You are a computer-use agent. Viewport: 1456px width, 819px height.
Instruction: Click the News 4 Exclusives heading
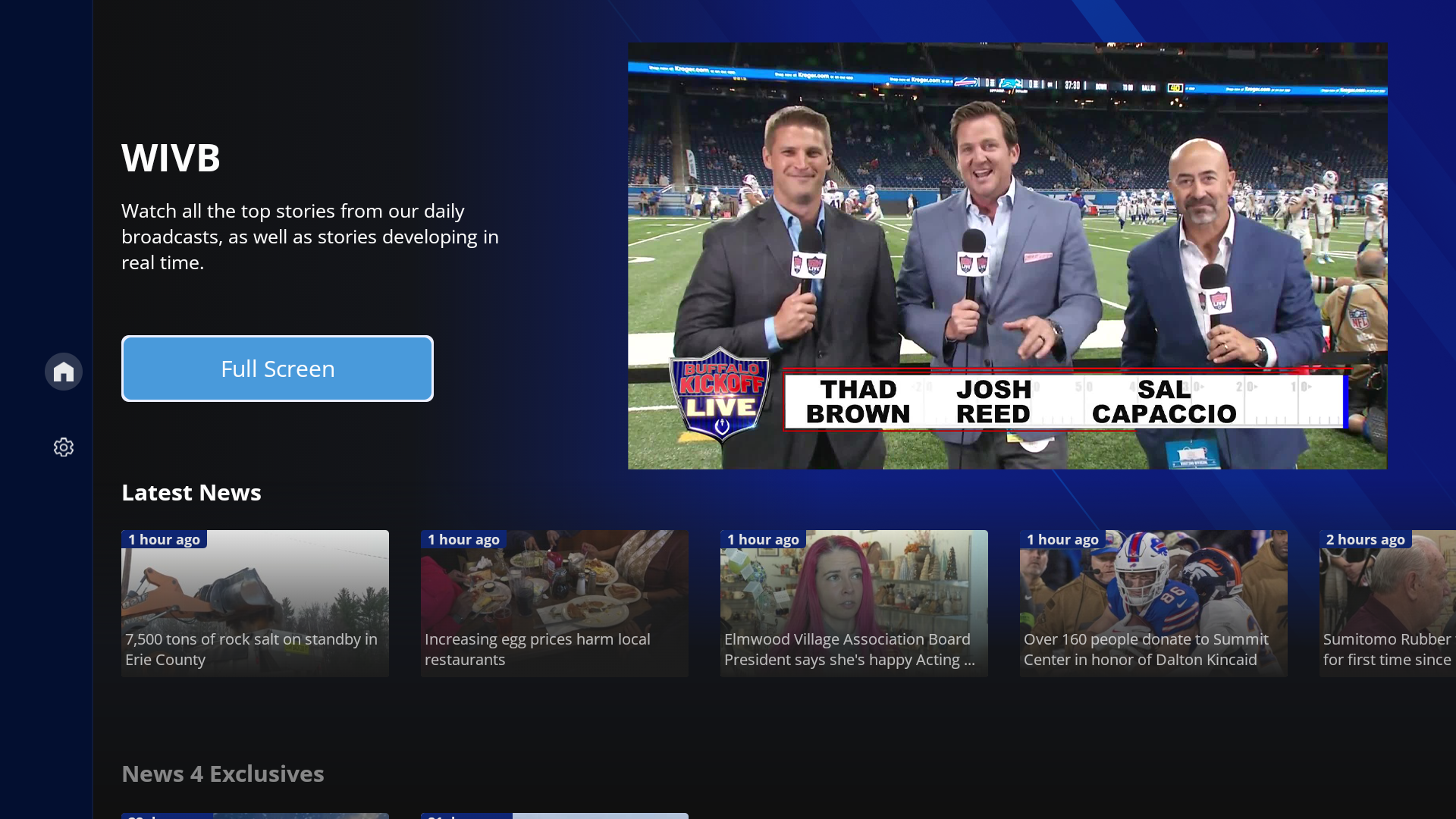click(223, 773)
